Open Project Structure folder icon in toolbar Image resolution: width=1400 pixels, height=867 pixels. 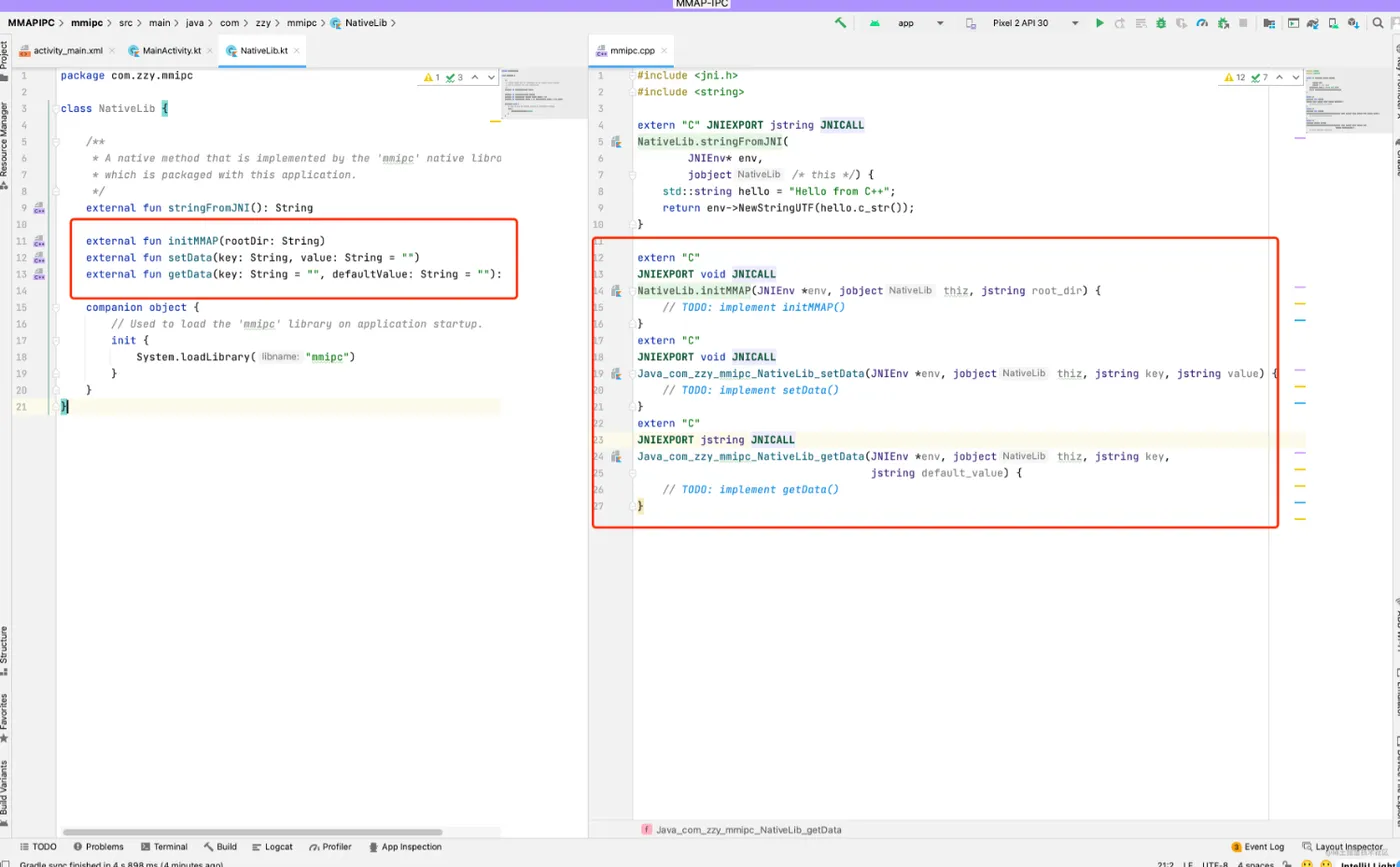[x=1269, y=23]
